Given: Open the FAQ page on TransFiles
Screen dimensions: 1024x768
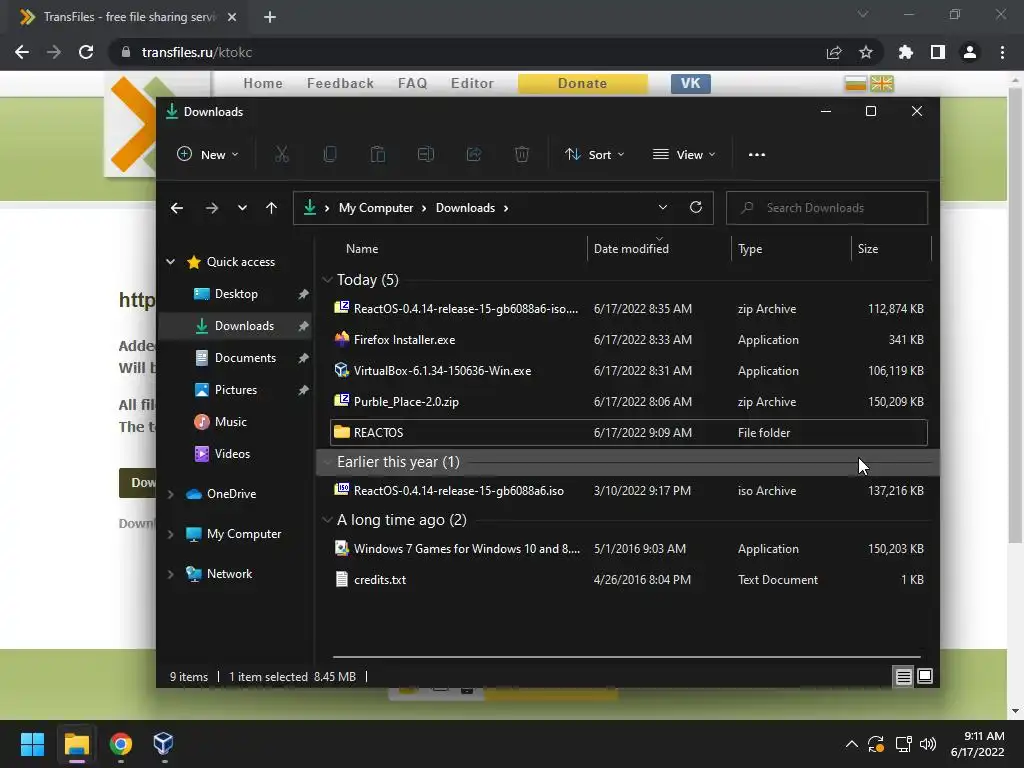Looking at the screenshot, I should pos(413,84).
